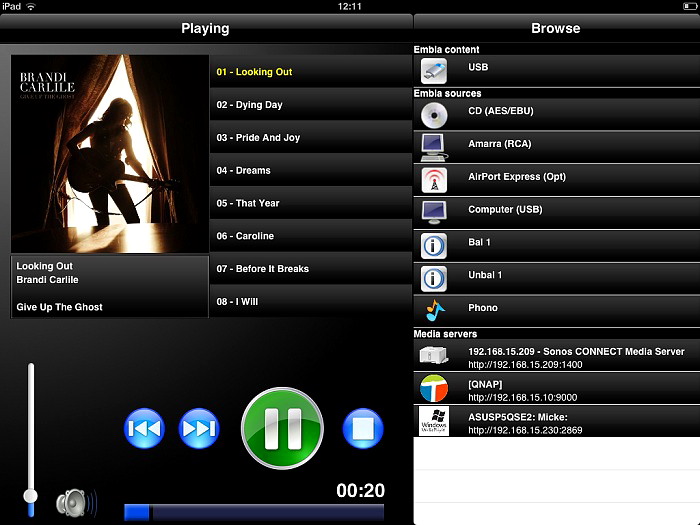Select the CD (AES/EBU) source
Viewport: 700px width, 525px height.
click(557, 115)
